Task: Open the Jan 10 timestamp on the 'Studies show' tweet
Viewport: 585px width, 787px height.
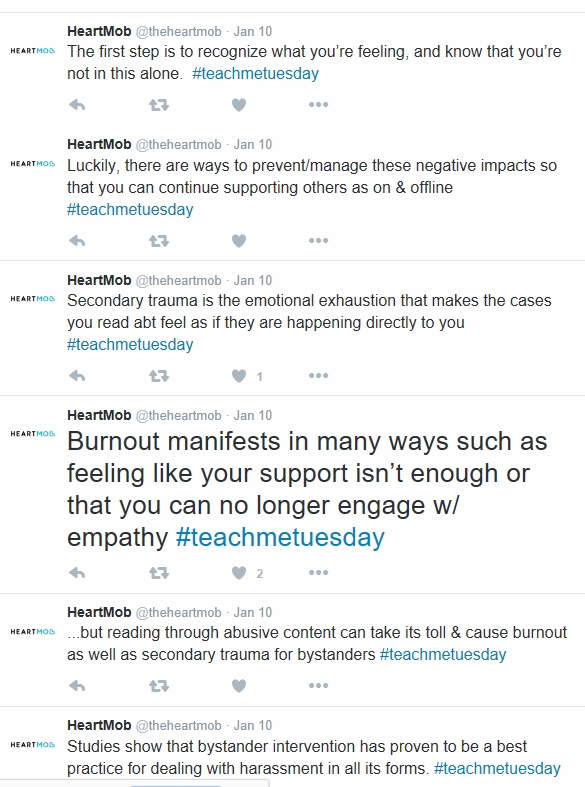Action: pos(252,725)
